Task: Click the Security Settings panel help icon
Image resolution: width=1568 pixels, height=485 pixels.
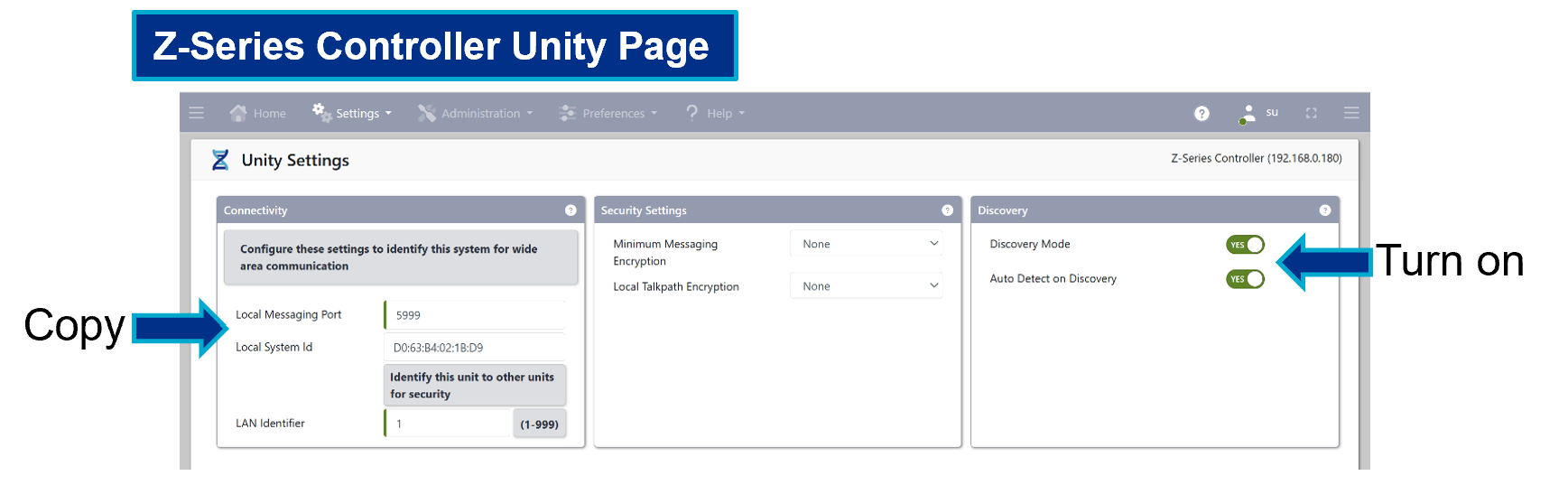Action: pyautogui.click(x=947, y=210)
